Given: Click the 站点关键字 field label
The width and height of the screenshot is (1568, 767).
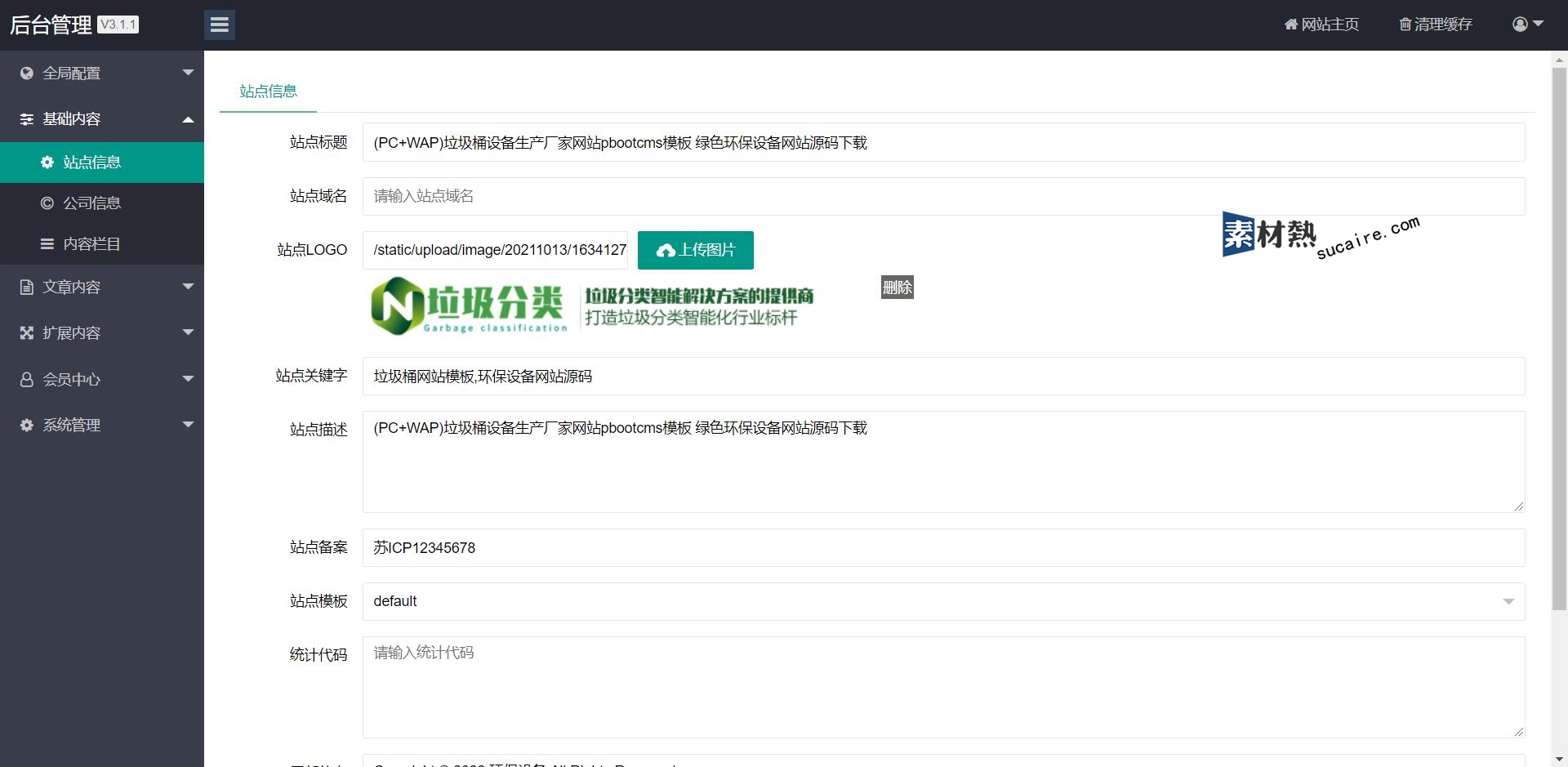Looking at the screenshot, I should point(311,376).
